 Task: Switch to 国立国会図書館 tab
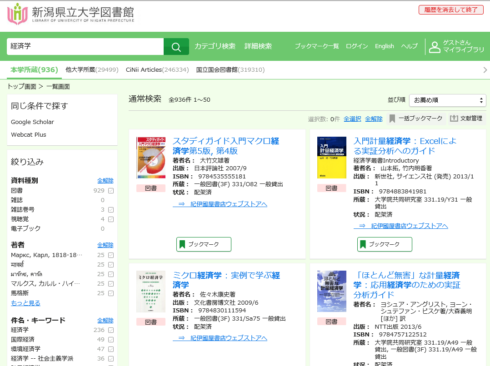pos(230,70)
